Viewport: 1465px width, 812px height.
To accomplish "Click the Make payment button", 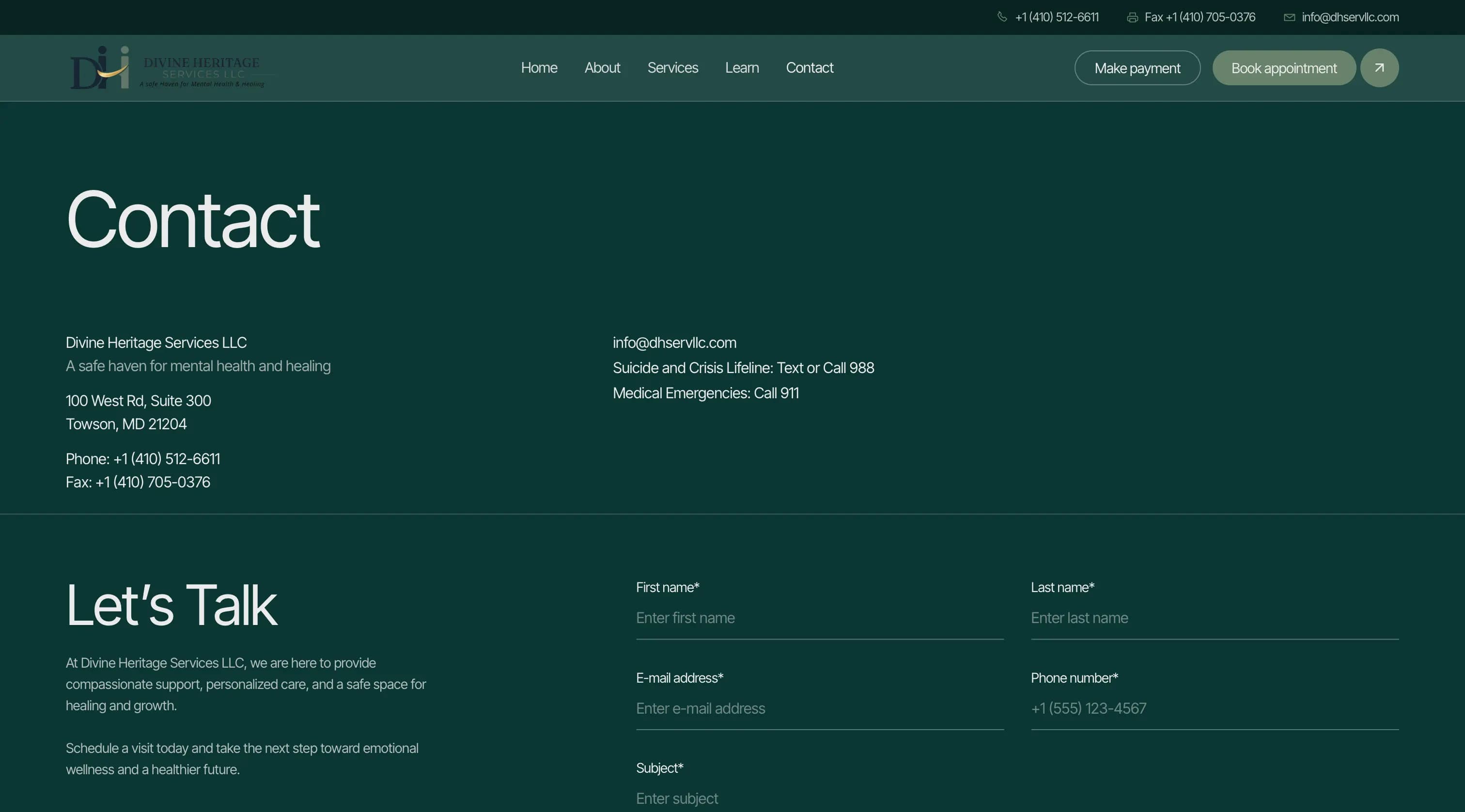I will (x=1138, y=68).
